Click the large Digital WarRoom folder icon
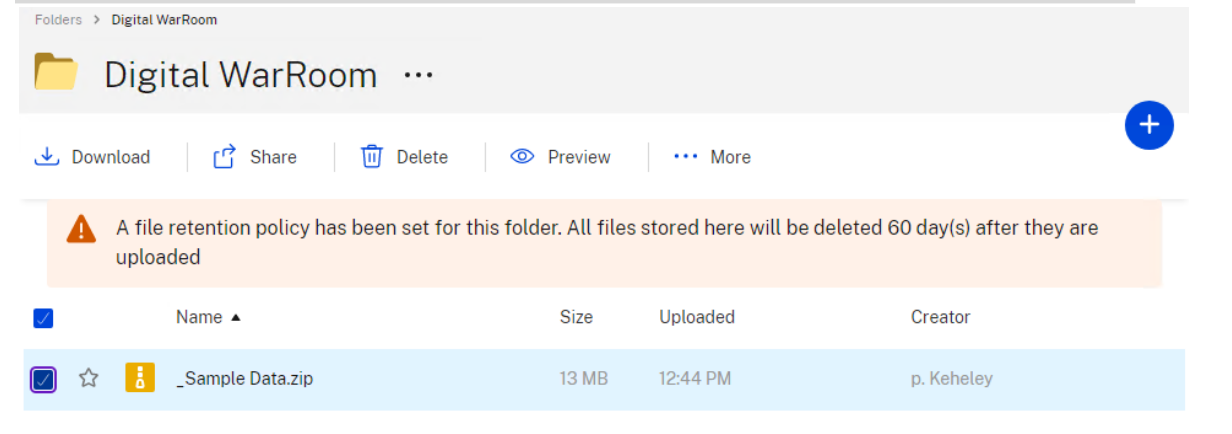Screen dimensions: 1232x434 (x=56, y=73)
